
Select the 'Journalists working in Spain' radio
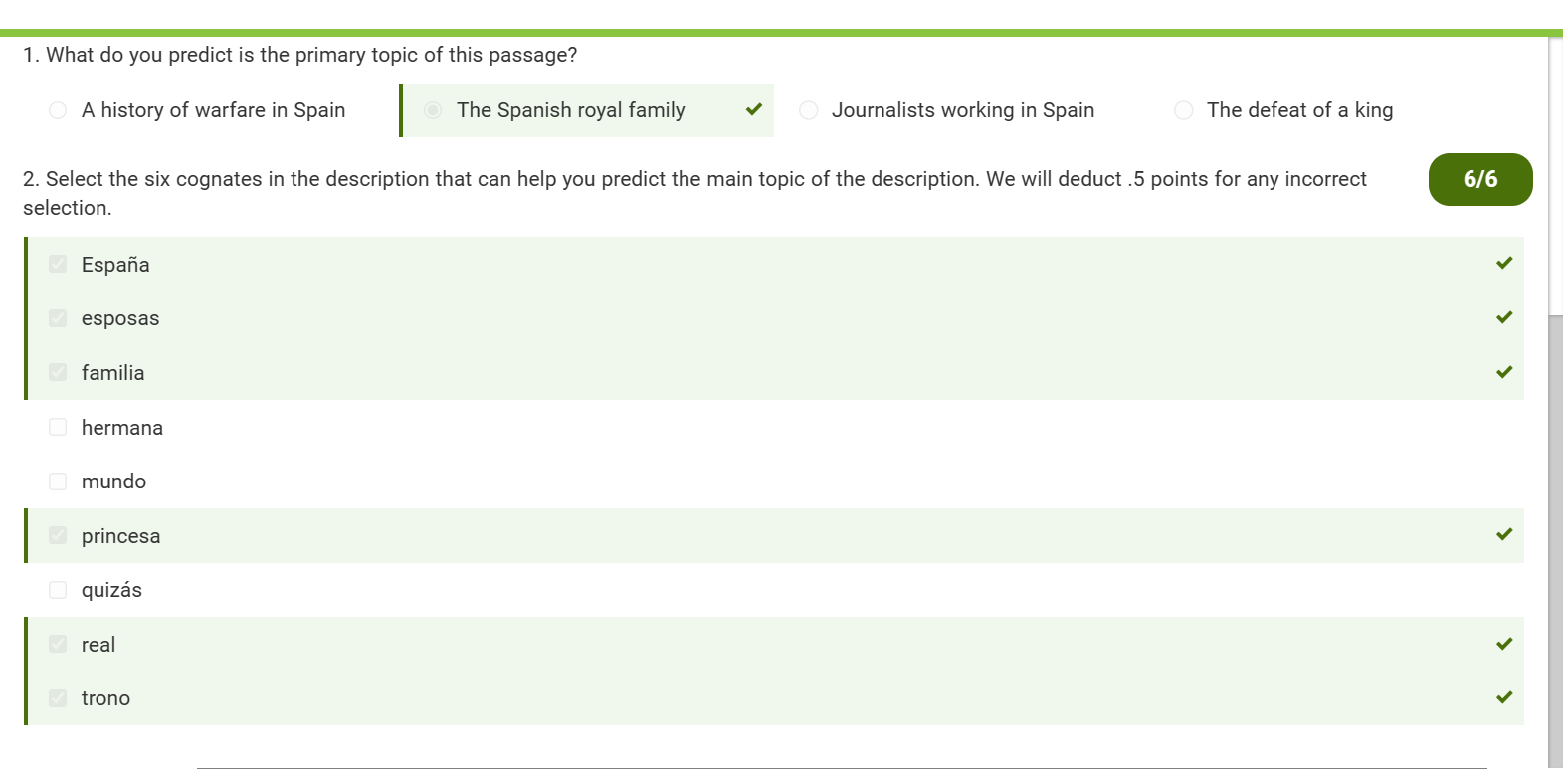(809, 110)
